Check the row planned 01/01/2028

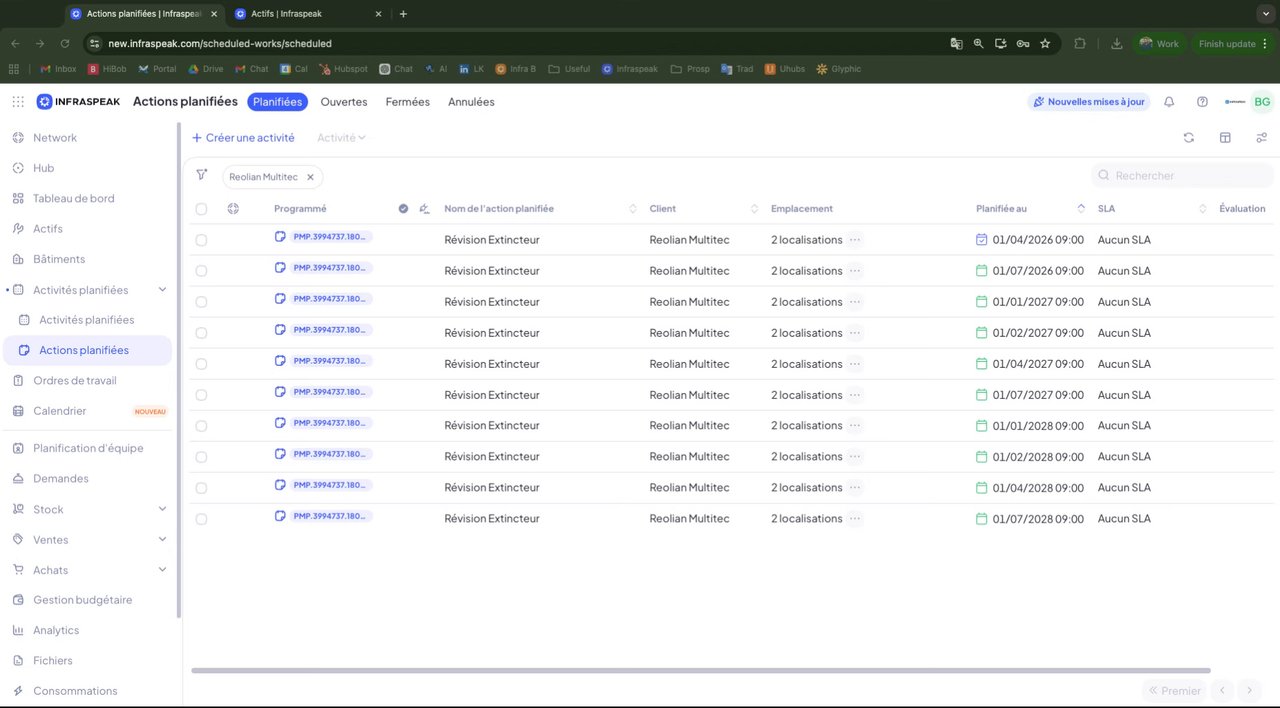click(x=201, y=426)
